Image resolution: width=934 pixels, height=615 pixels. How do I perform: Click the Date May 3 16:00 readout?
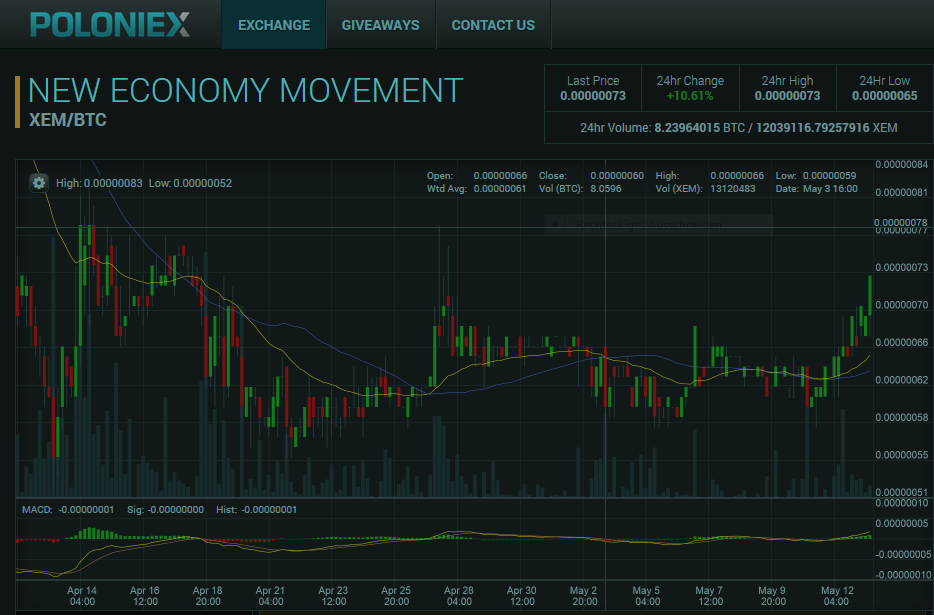pyautogui.click(x=817, y=189)
